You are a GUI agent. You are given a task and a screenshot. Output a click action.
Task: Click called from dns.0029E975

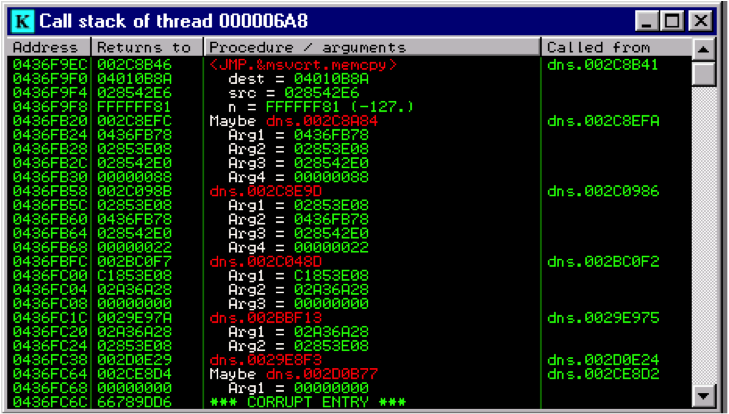[x=603, y=318]
